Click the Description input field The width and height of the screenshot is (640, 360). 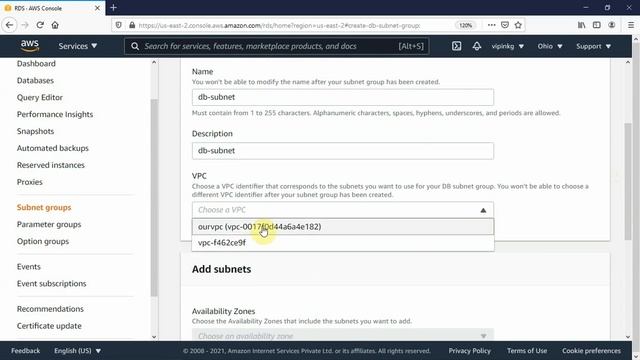(343, 151)
